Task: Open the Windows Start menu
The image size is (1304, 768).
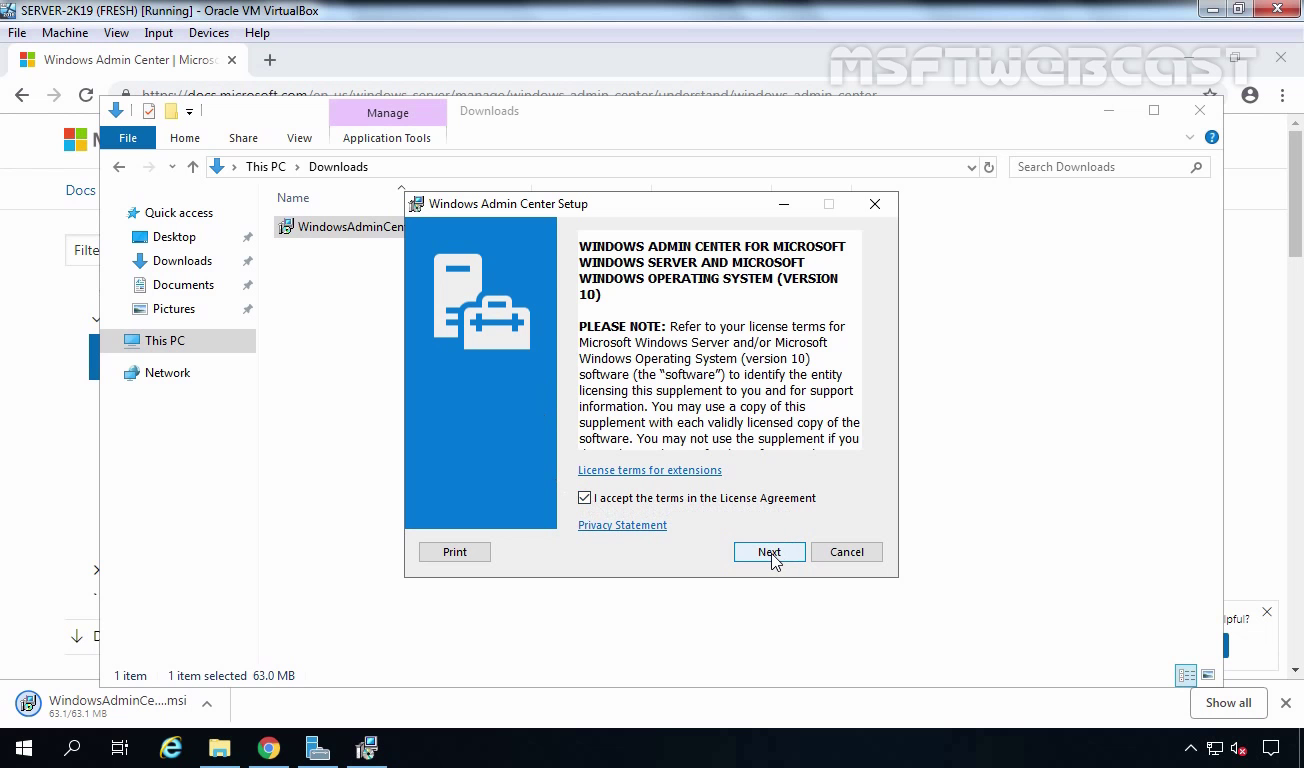Action: (x=24, y=748)
